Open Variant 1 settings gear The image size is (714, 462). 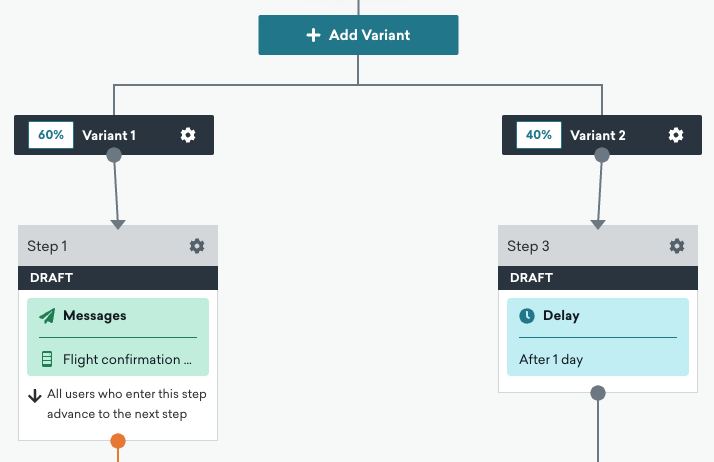[x=188, y=135]
